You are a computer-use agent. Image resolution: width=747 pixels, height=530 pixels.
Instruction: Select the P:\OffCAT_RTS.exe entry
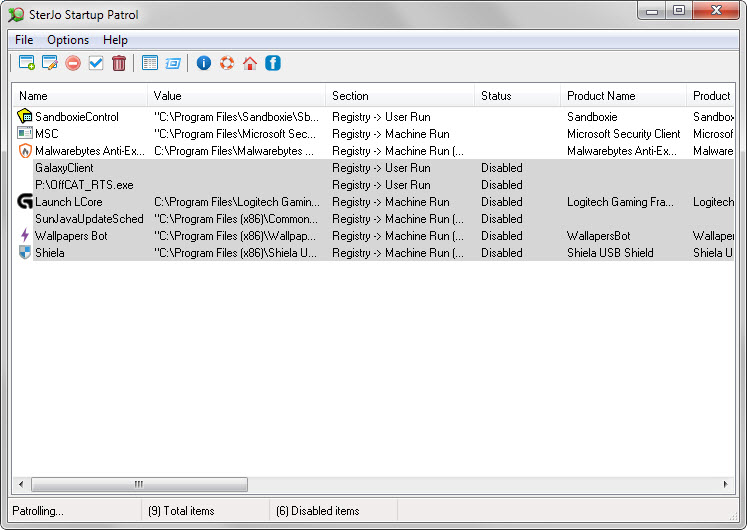84,185
